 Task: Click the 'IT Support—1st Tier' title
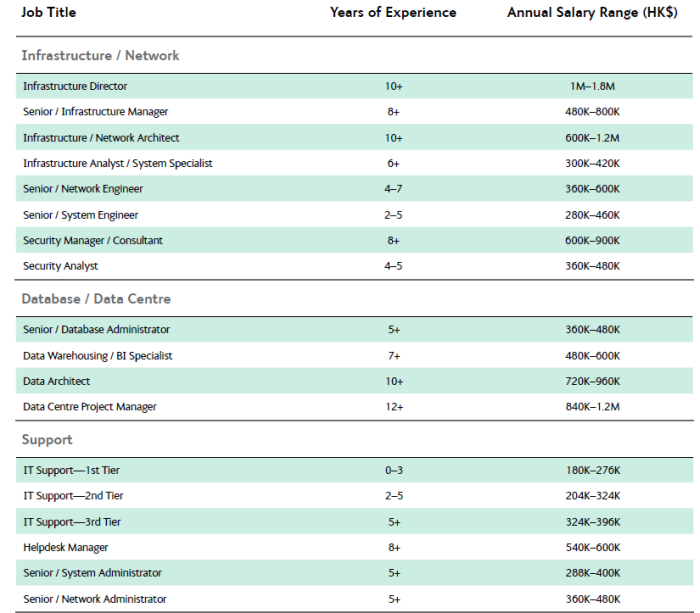(71, 471)
